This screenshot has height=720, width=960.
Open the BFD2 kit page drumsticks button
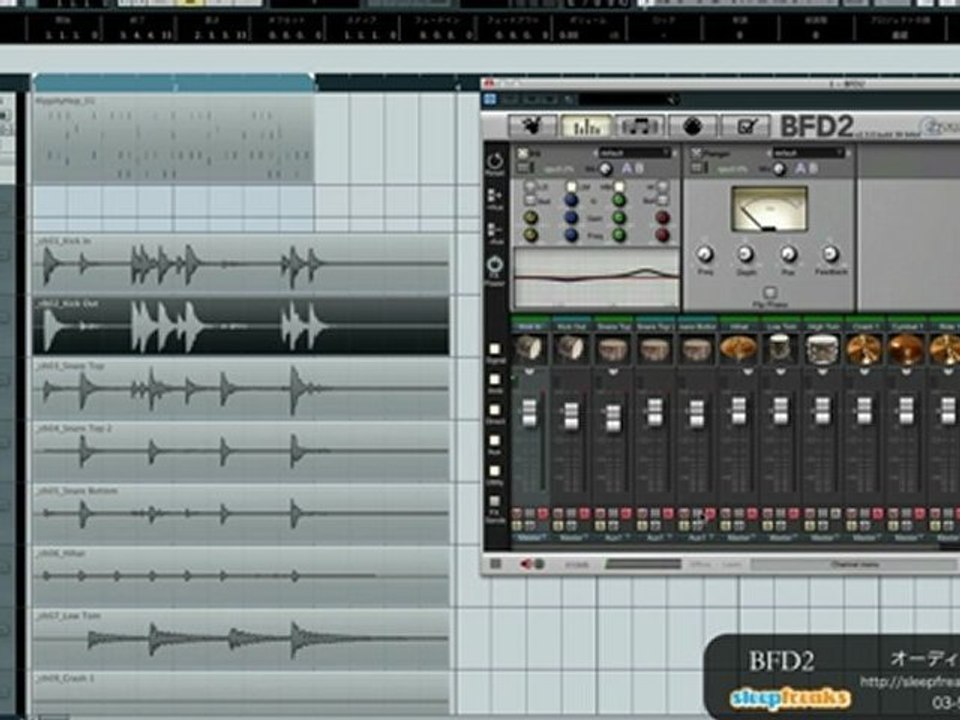point(532,126)
